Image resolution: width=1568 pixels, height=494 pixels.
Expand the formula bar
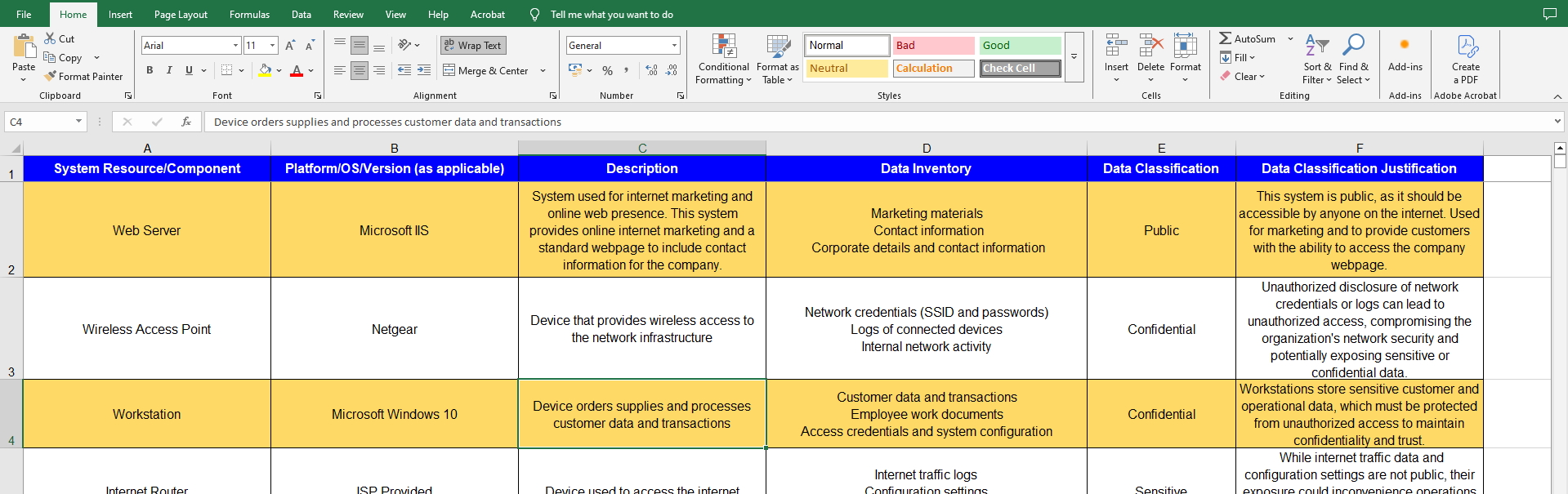coord(1557,122)
